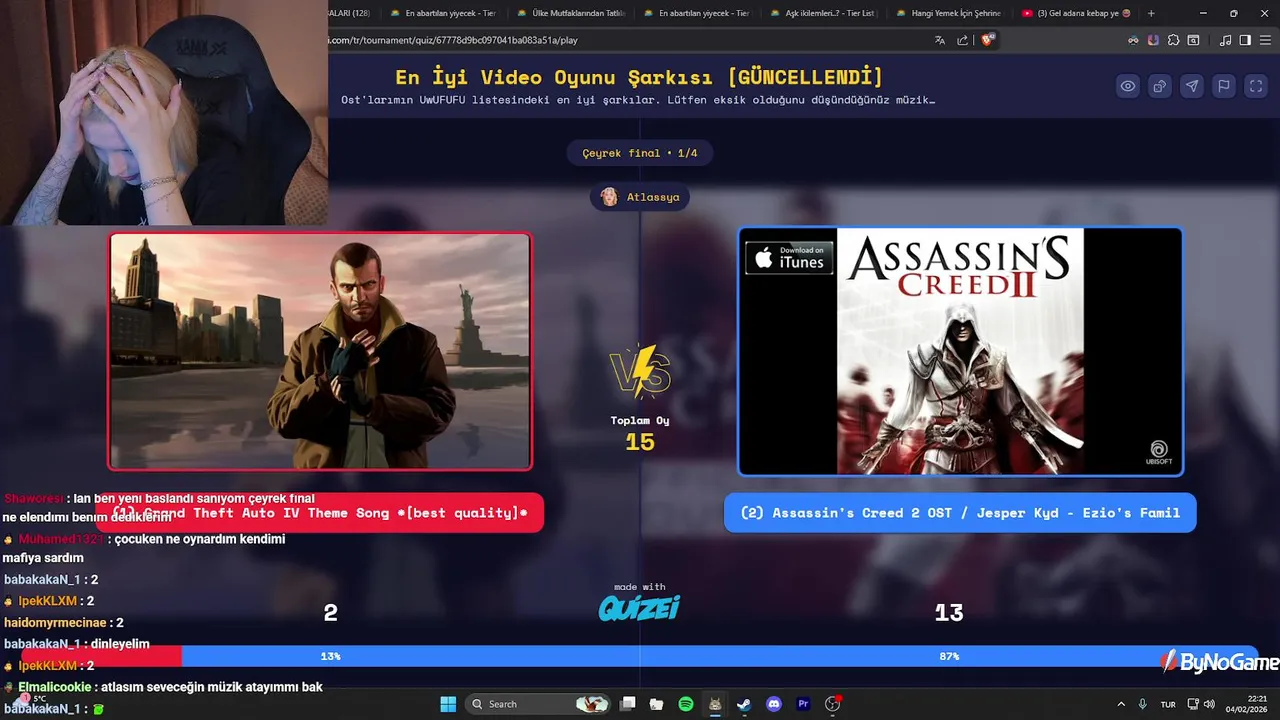
Task: Open the music note playlist icon
Action: coord(1226,40)
